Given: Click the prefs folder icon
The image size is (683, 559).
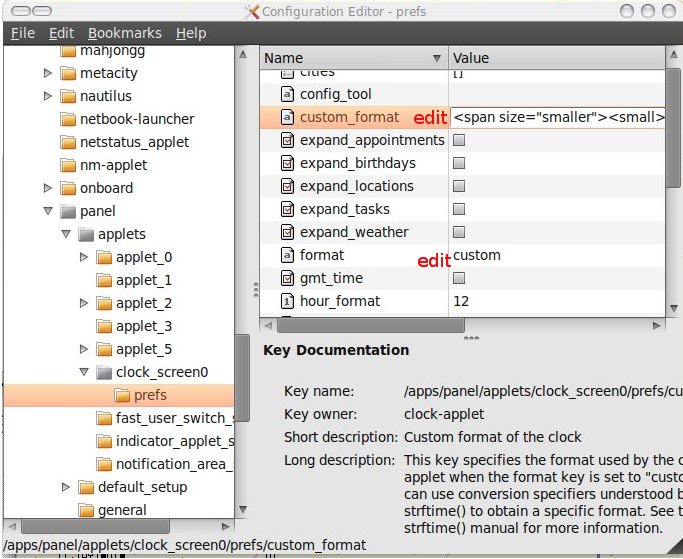Looking at the screenshot, I should tap(122, 395).
